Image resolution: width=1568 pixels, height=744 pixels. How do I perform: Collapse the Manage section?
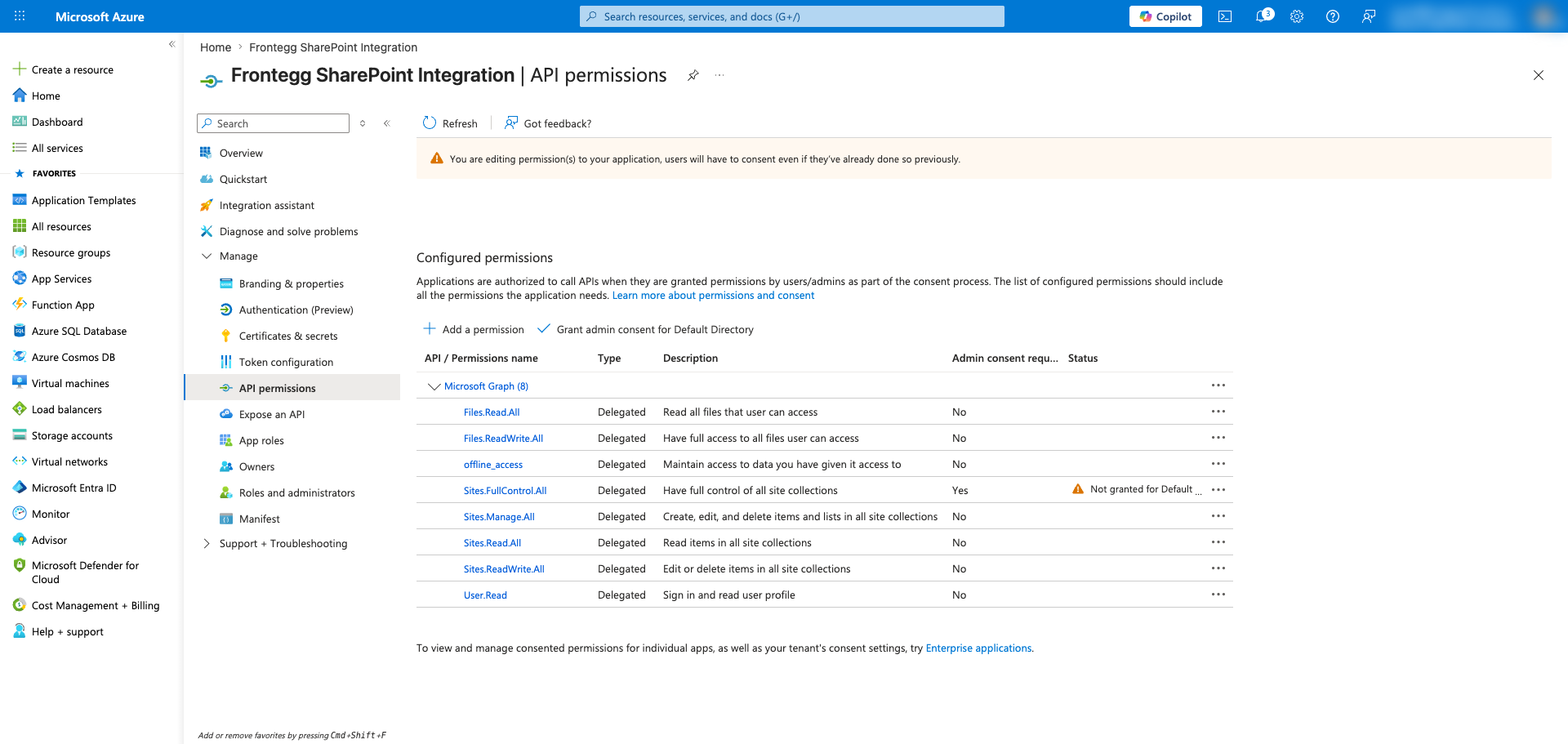tap(207, 256)
